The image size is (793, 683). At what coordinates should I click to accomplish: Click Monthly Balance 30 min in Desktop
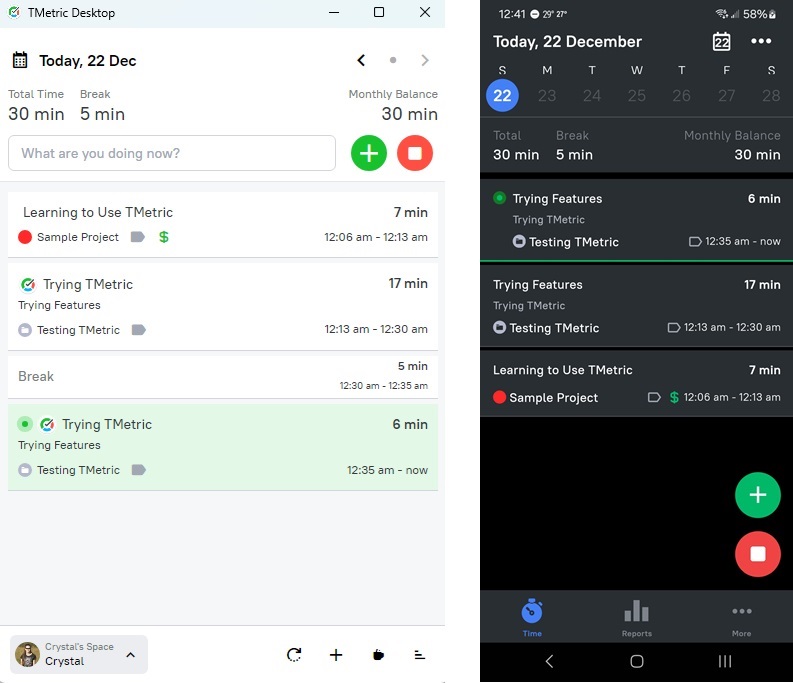point(393,106)
